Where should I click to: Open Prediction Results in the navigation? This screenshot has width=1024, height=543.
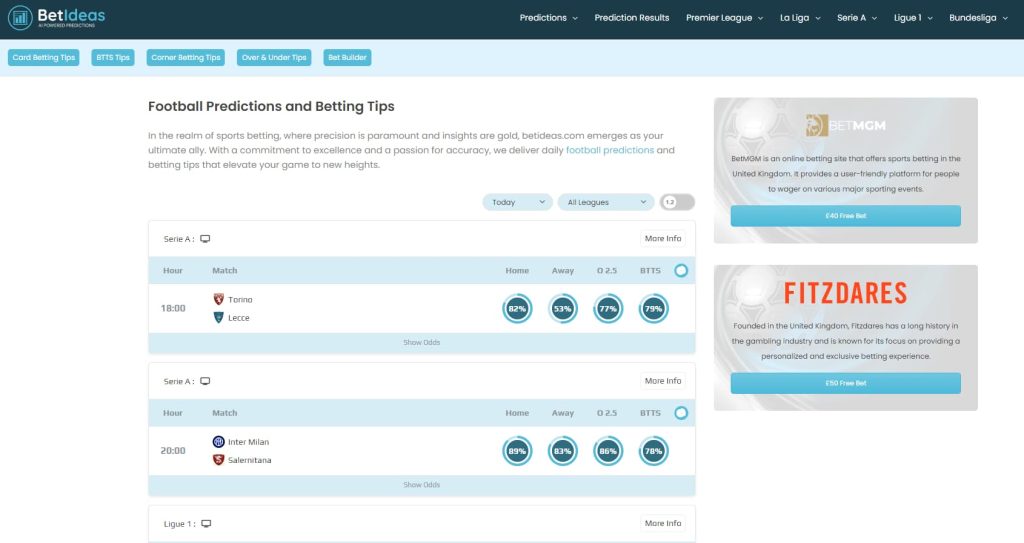[x=632, y=18]
